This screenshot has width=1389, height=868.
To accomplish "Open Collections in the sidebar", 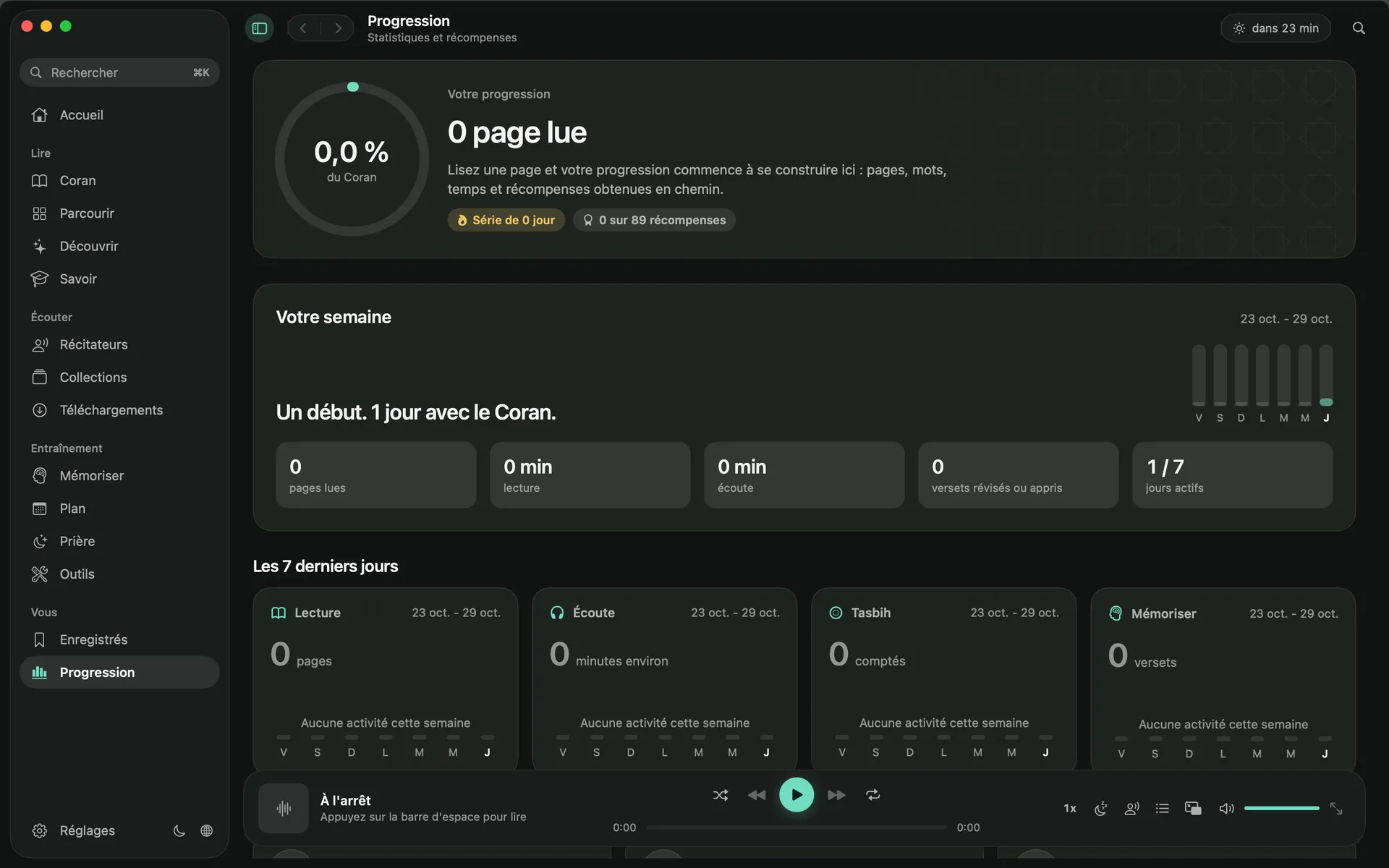I will pos(119,377).
